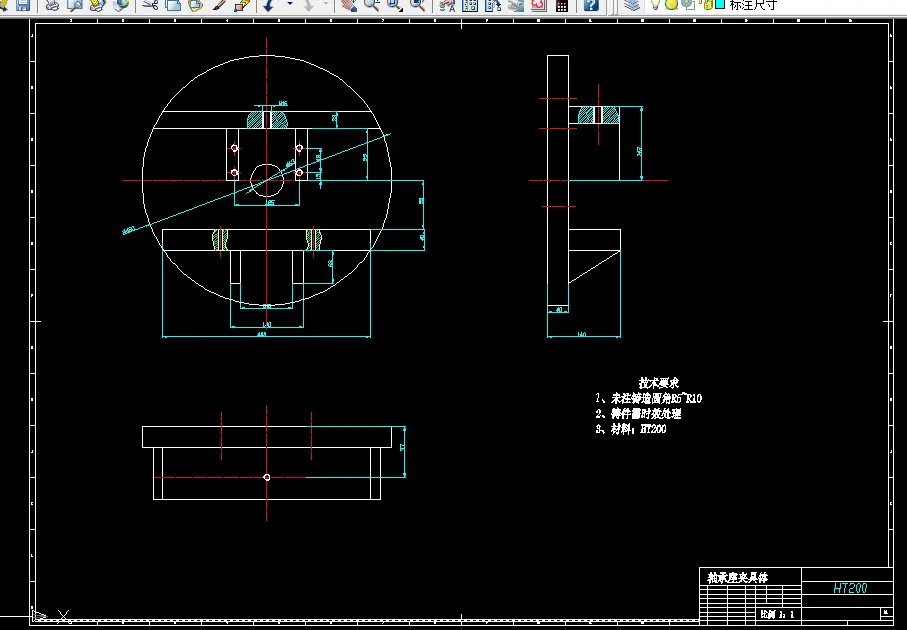The height and width of the screenshot is (630, 907).
Task: Click the 轴承座夹具体 title block text
Action: [738, 577]
